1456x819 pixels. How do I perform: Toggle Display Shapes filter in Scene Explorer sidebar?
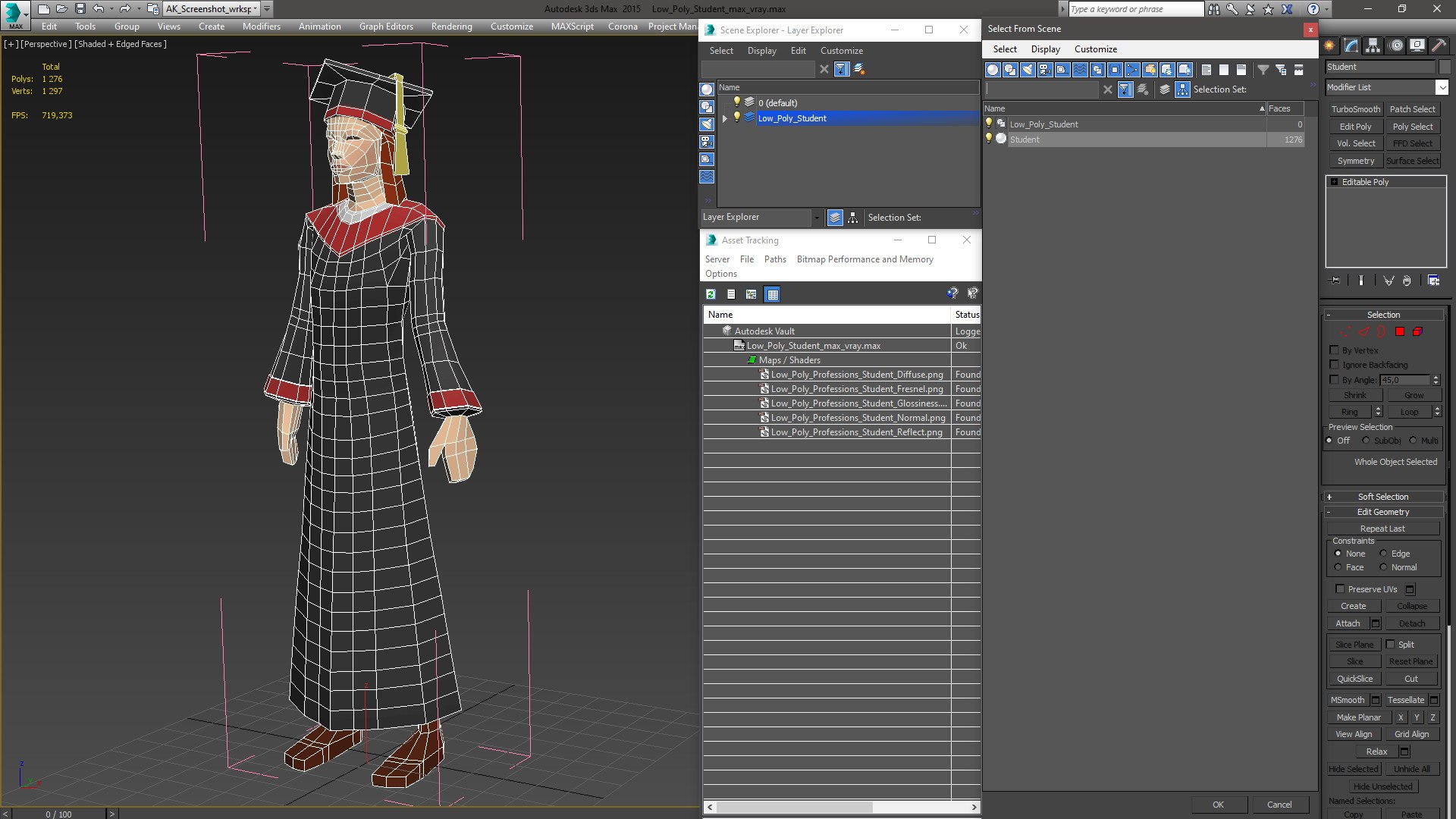pos(707,107)
